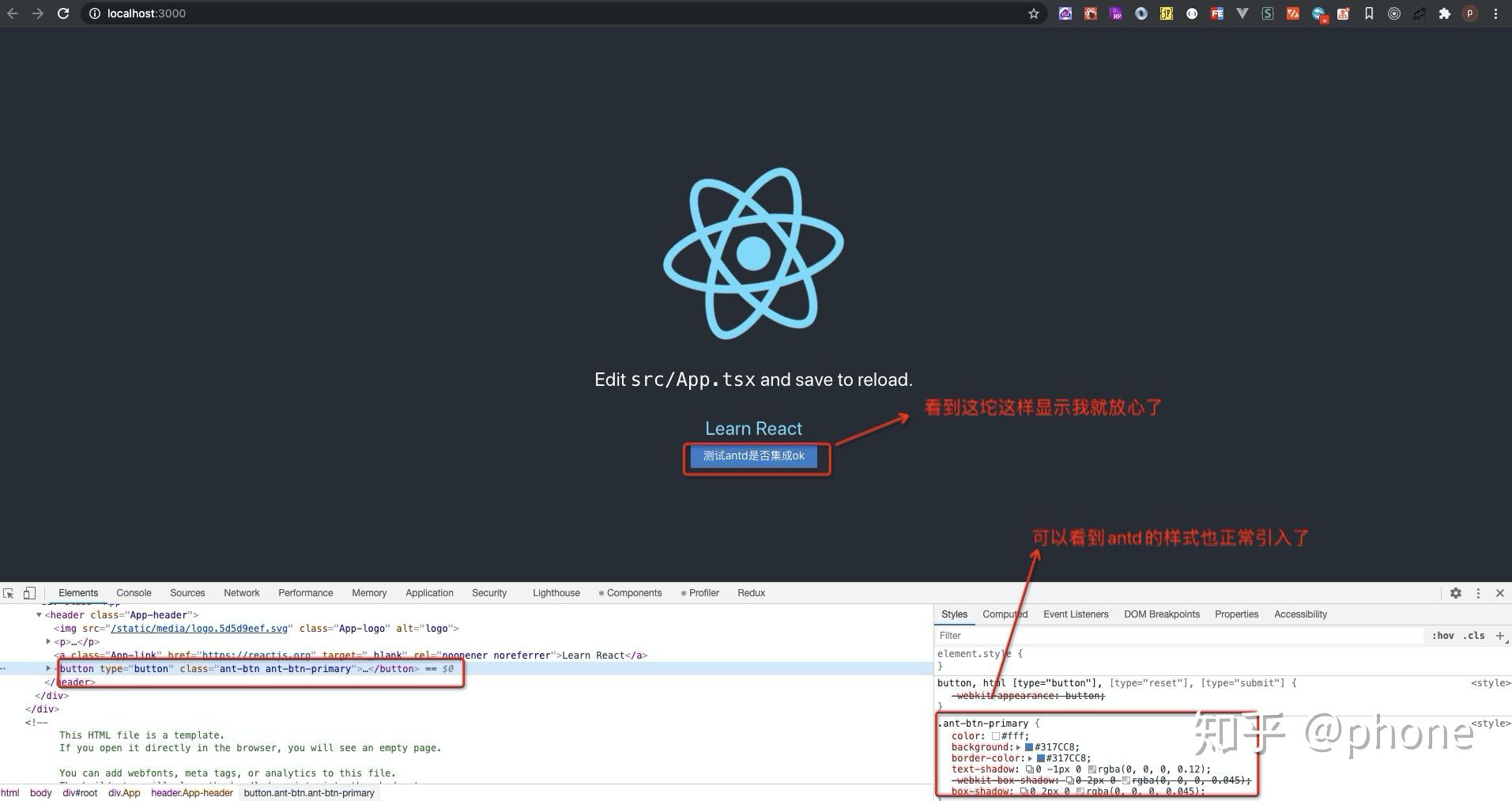Open the Chrome profile avatar P
The width and height of the screenshot is (1512, 801).
click(1470, 13)
